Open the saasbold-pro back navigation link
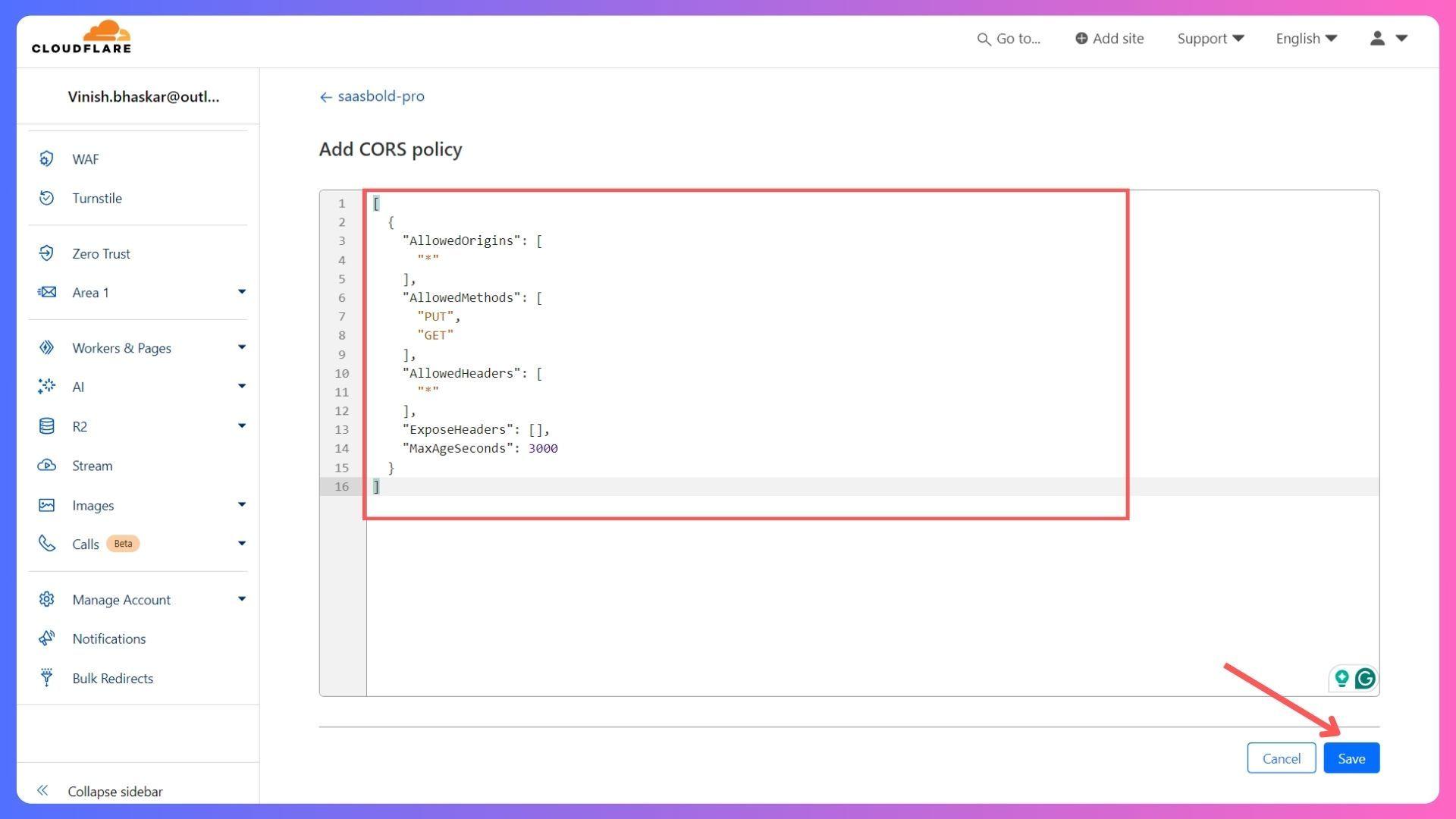Screen dimensions: 1456x819 (x=371, y=95)
